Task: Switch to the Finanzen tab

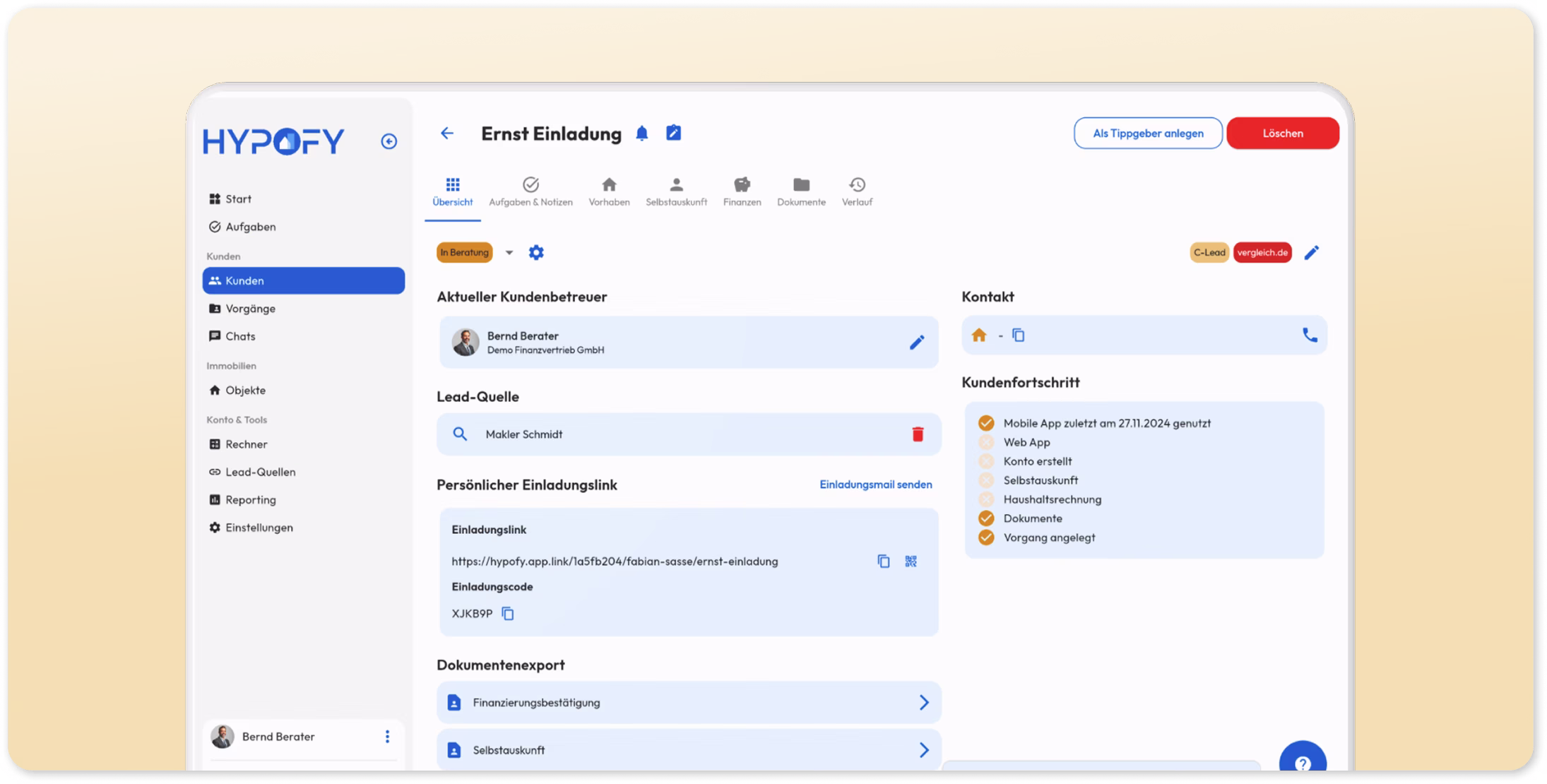Action: click(742, 191)
